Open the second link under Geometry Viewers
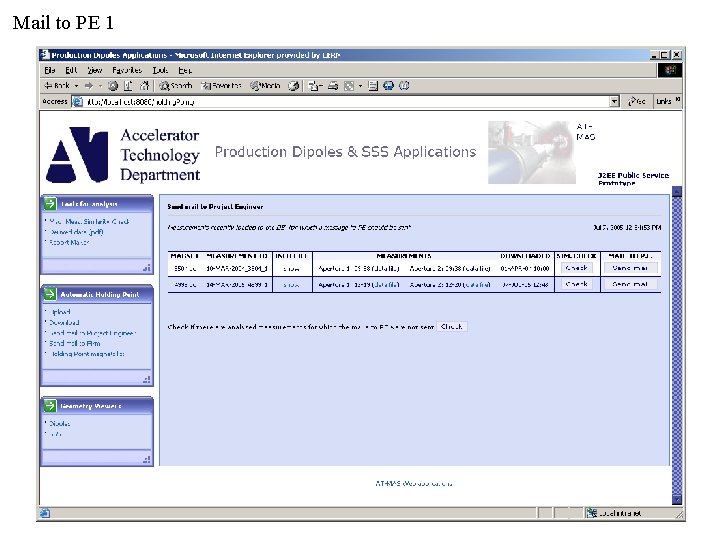720x540 pixels. coord(55,434)
